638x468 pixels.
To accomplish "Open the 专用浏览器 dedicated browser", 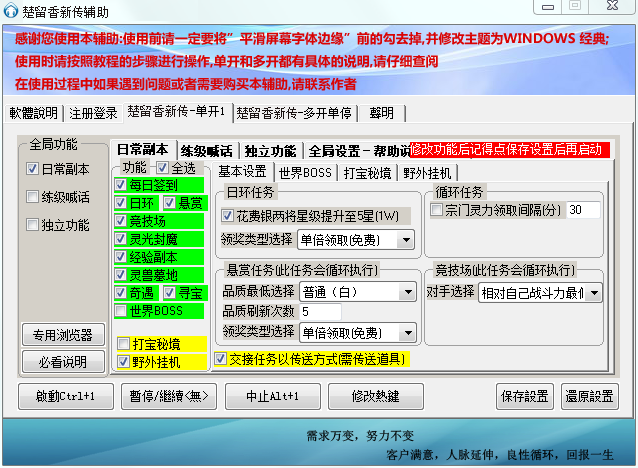I will click(x=61, y=335).
